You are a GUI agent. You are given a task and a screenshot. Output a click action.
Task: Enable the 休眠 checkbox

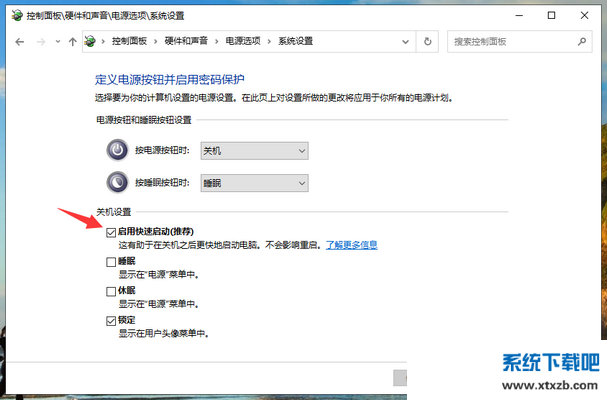(x=111, y=291)
